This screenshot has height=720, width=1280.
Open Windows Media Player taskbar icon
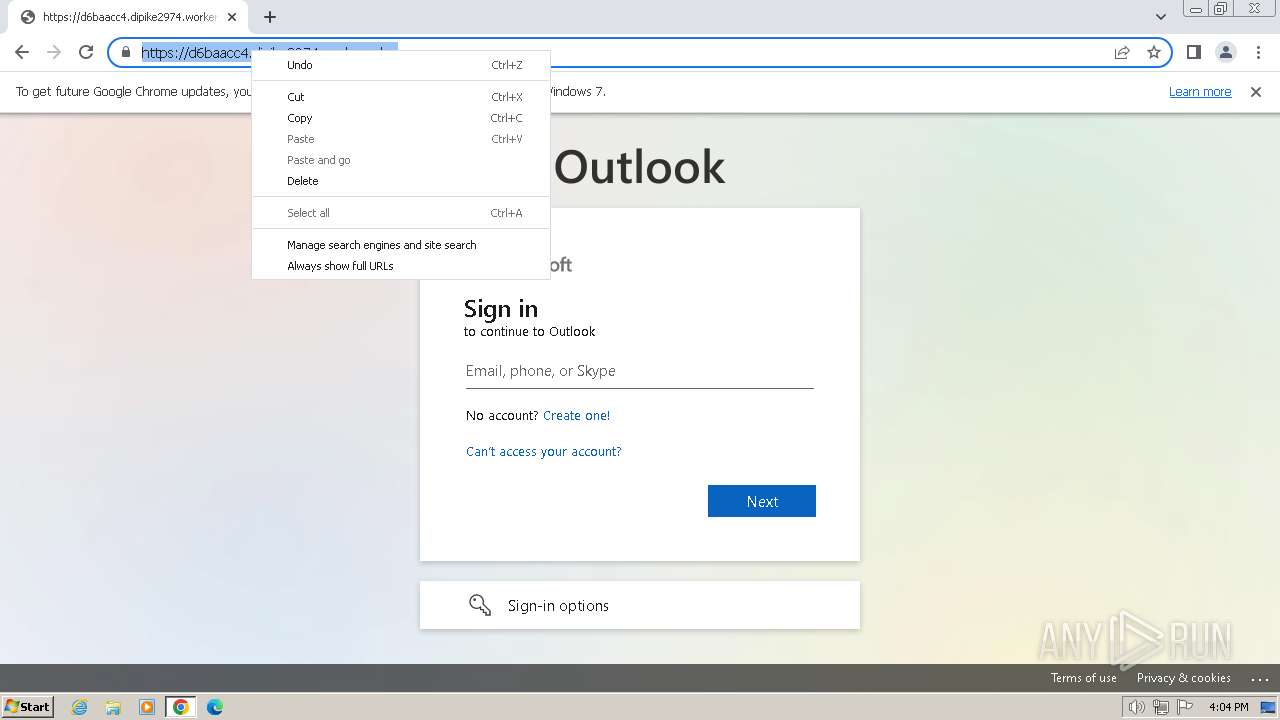pyautogui.click(x=147, y=707)
